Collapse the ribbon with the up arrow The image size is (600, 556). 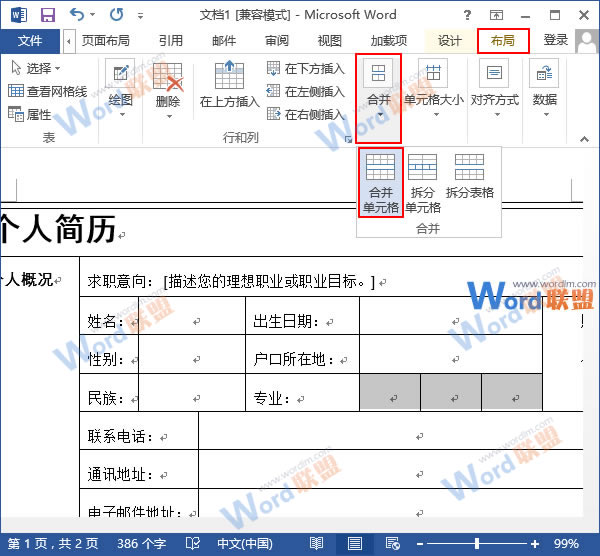pos(584,139)
